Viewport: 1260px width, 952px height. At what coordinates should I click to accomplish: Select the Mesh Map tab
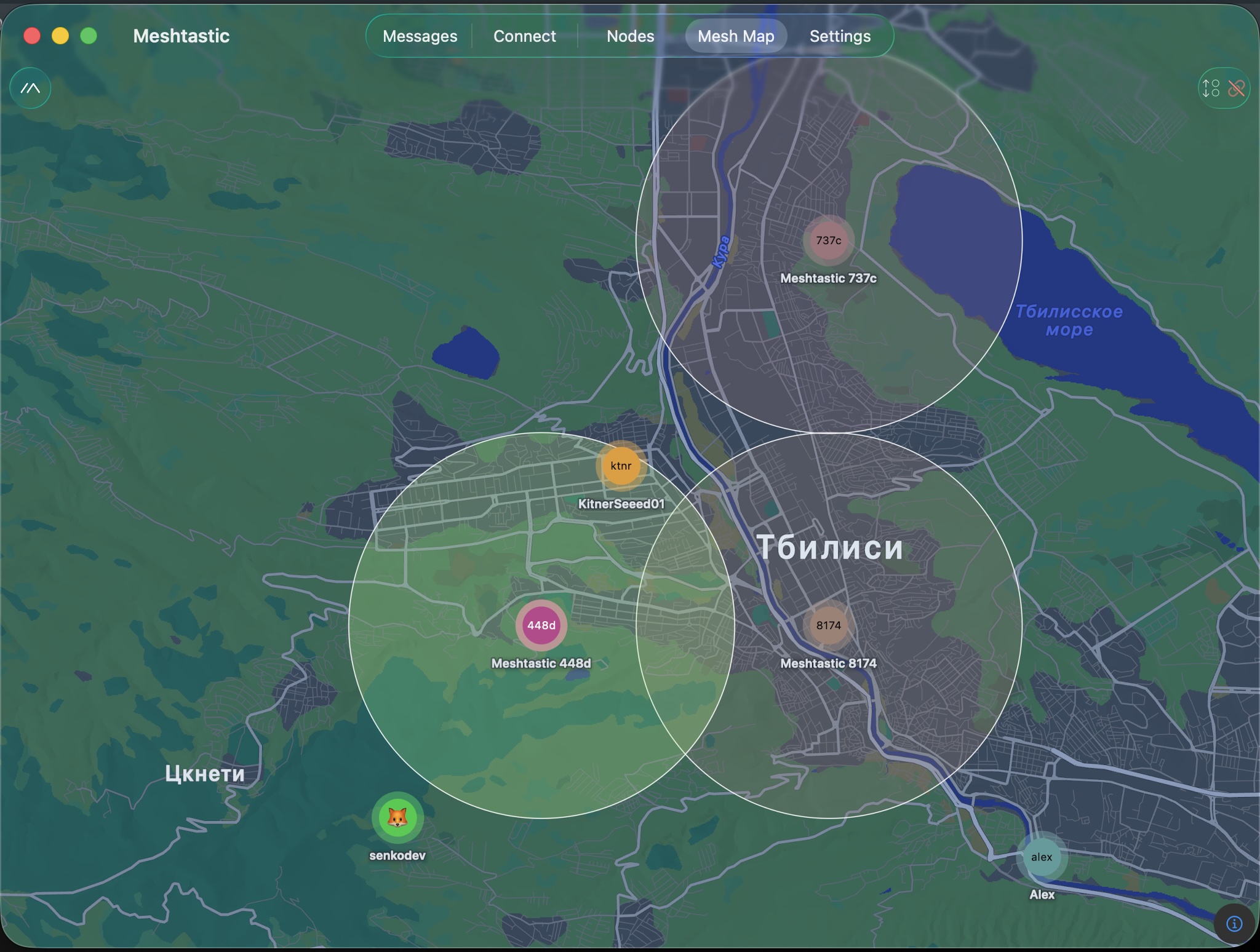coord(736,36)
